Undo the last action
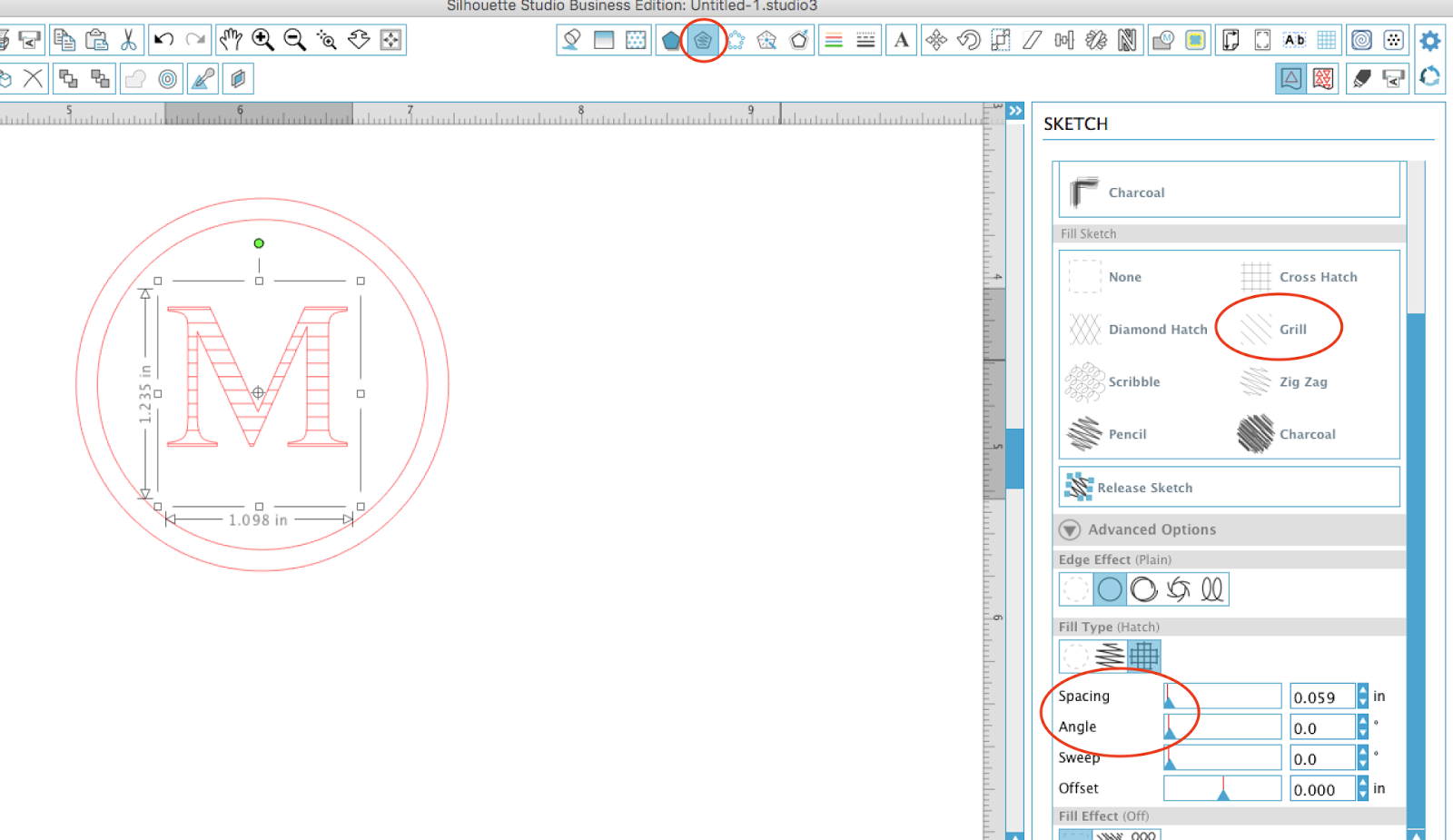 click(163, 40)
